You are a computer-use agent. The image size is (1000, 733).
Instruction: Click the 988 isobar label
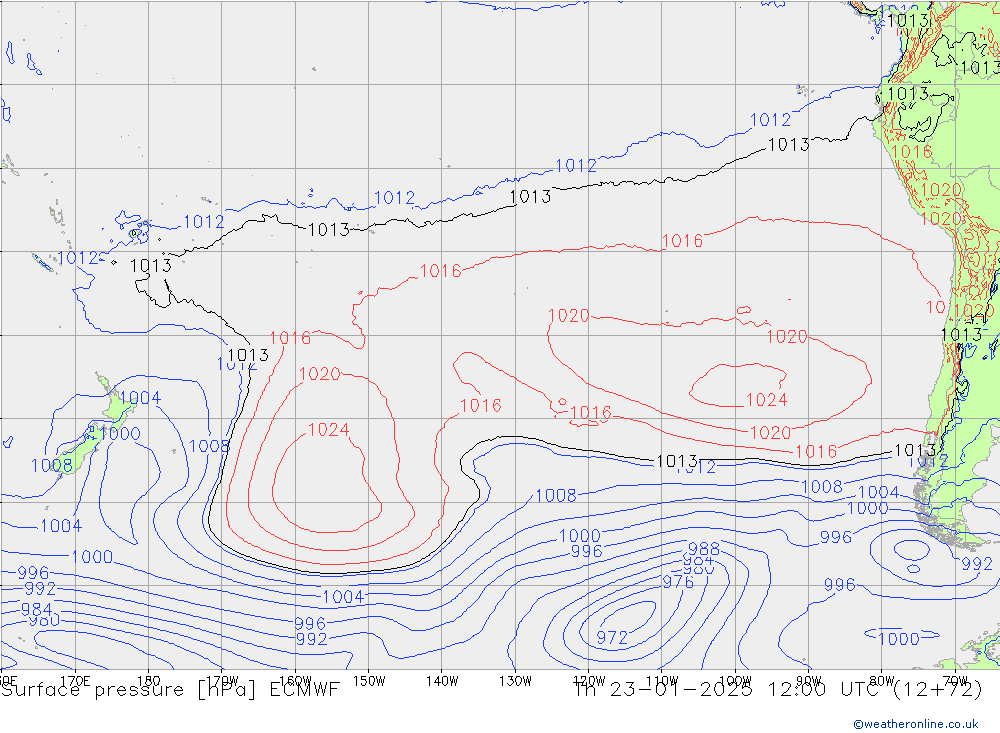point(703,549)
